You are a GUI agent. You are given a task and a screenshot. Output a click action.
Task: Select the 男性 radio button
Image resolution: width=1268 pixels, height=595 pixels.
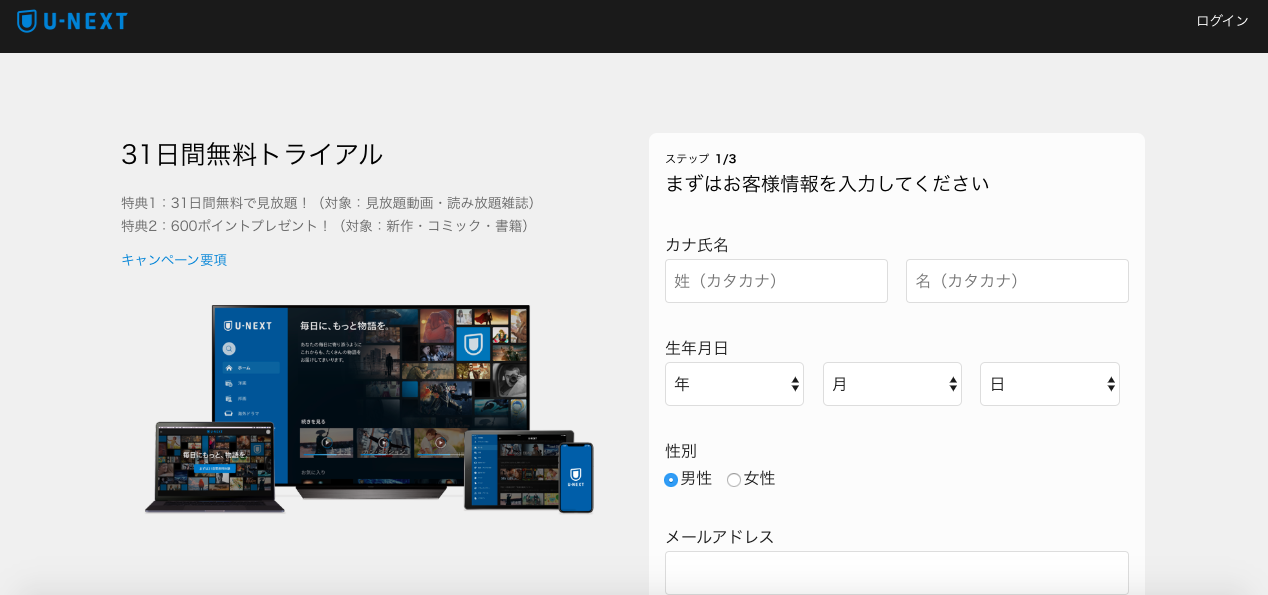point(671,480)
